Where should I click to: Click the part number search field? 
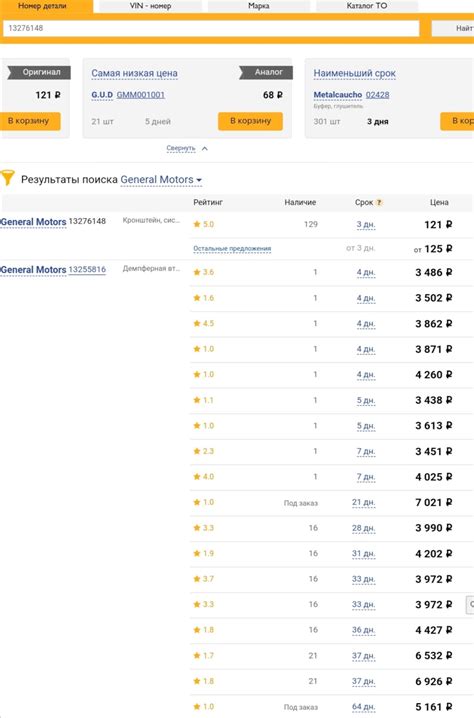pos(211,28)
